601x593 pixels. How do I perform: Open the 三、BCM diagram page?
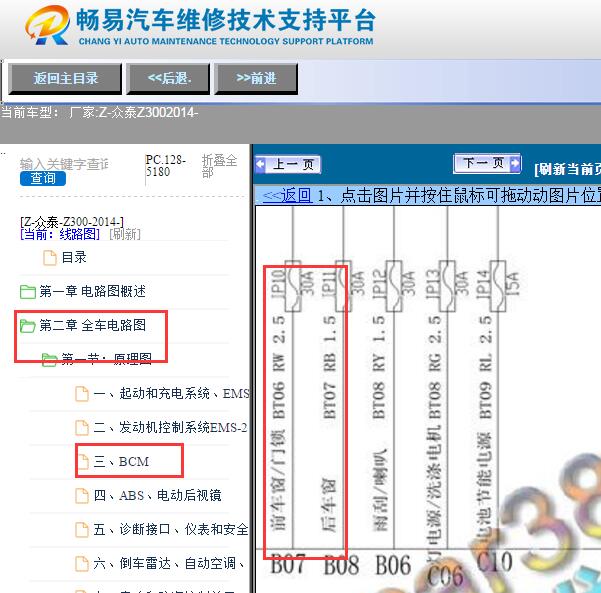[x=121, y=461]
